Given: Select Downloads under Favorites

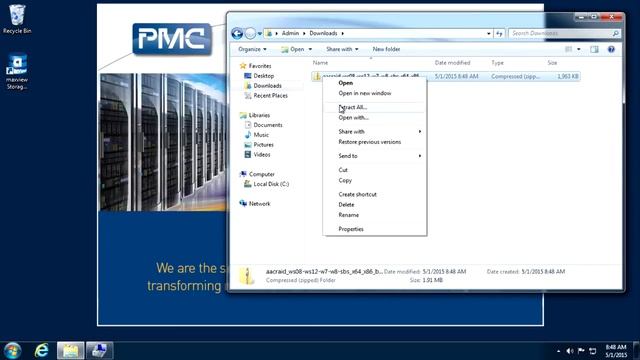Looking at the screenshot, I should pyautogui.click(x=263, y=86).
